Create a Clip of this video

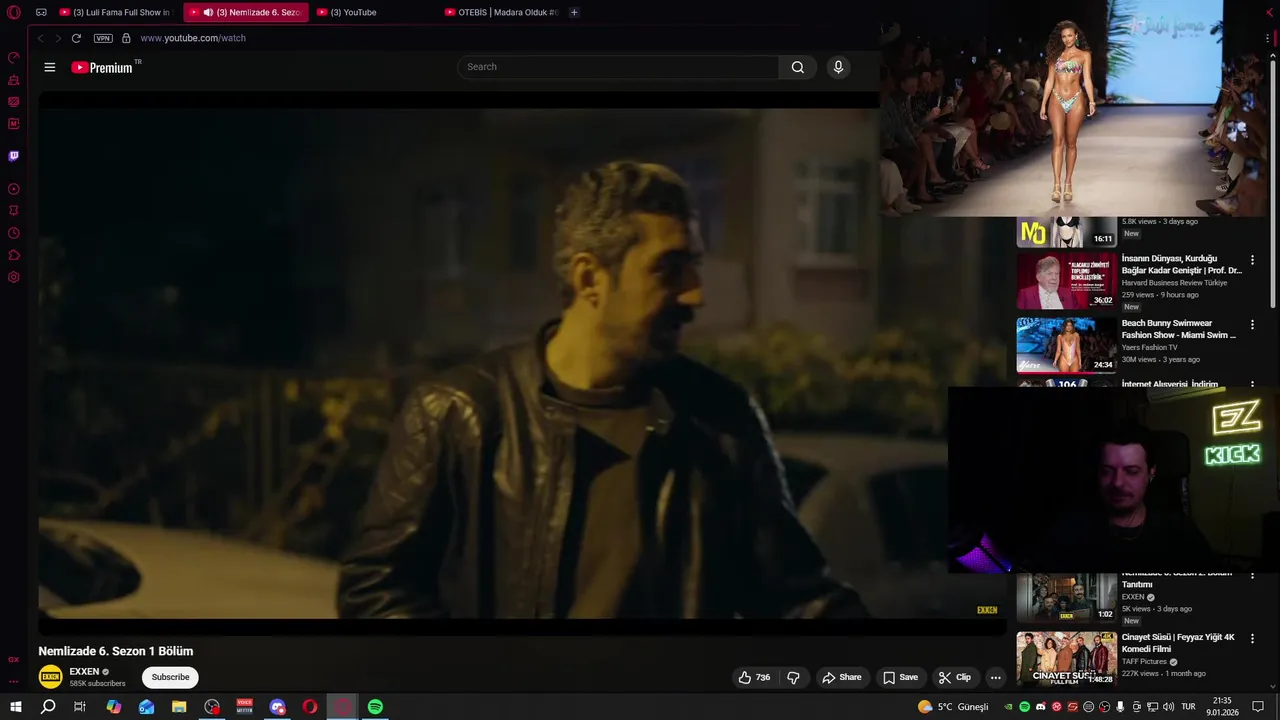(954, 677)
